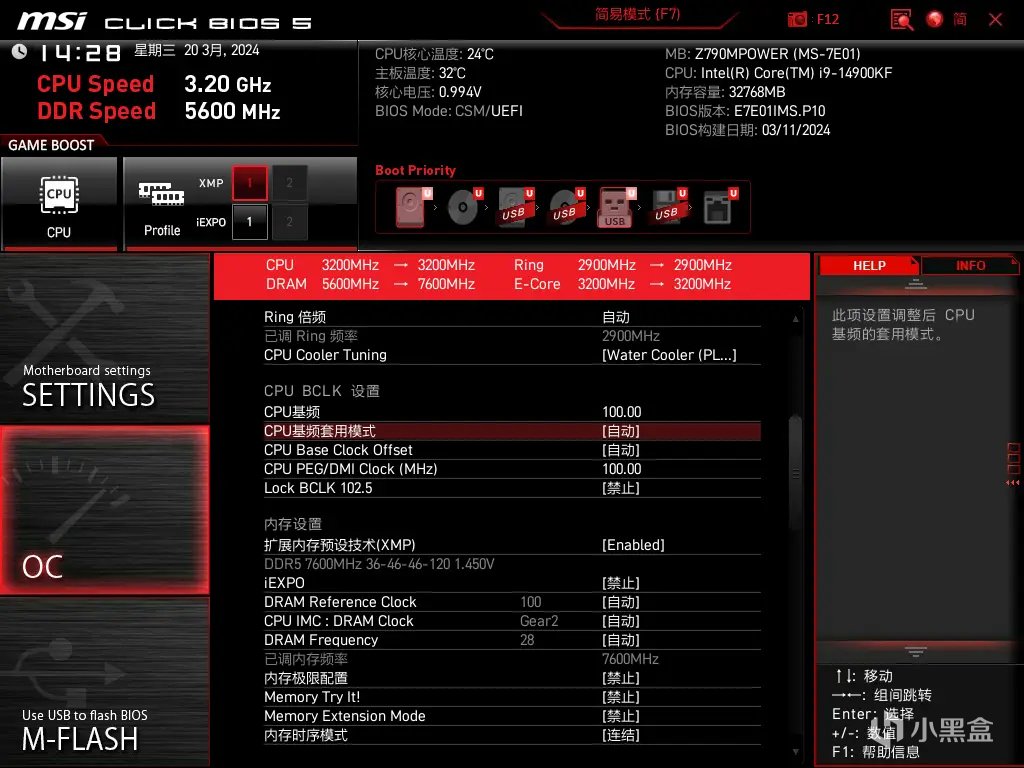Switch to the INFO tab
This screenshot has height=768, width=1024.
pyautogui.click(x=970, y=265)
